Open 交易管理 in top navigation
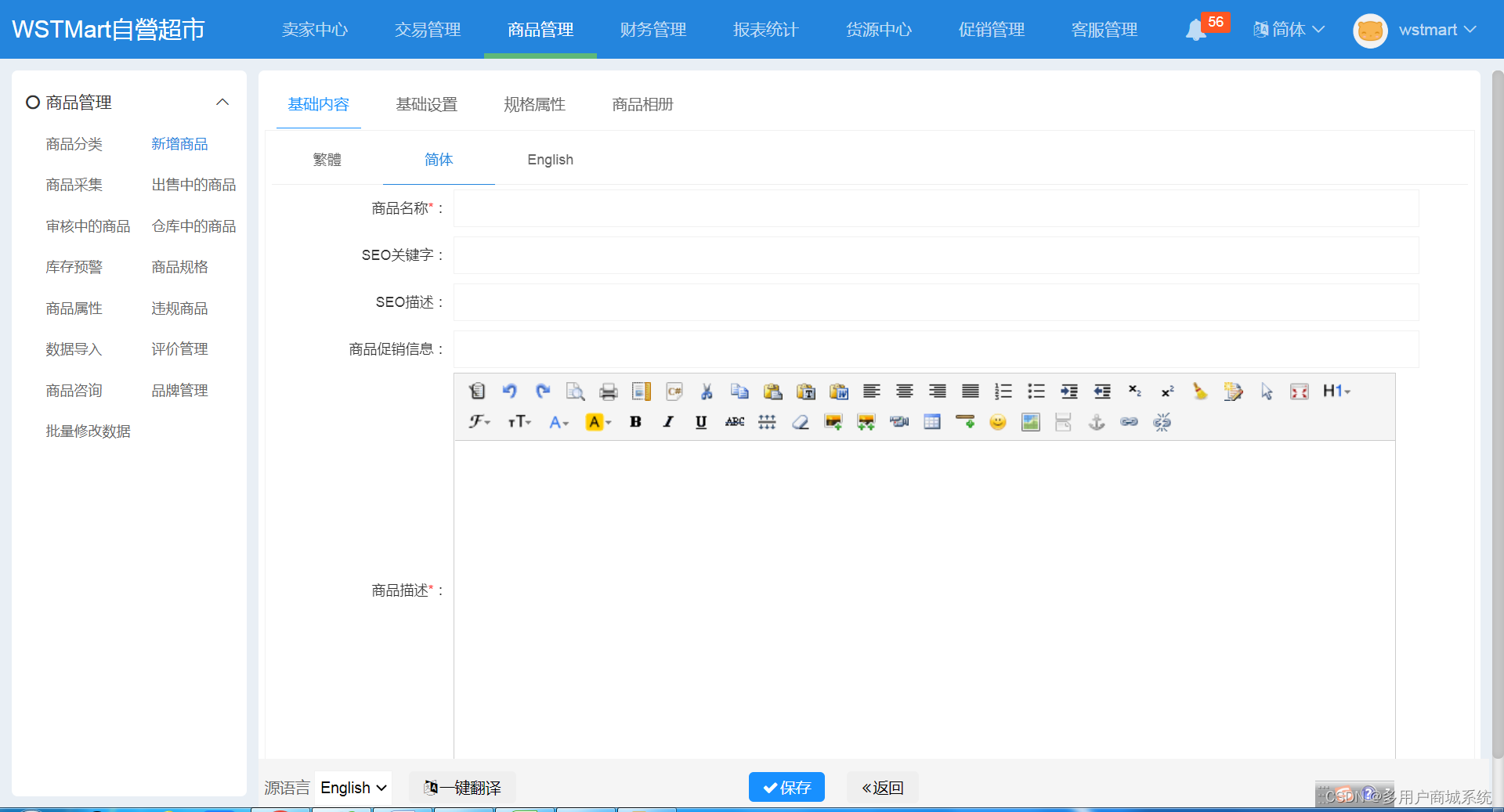This screenshot has width=1504, height=812. 428,30
